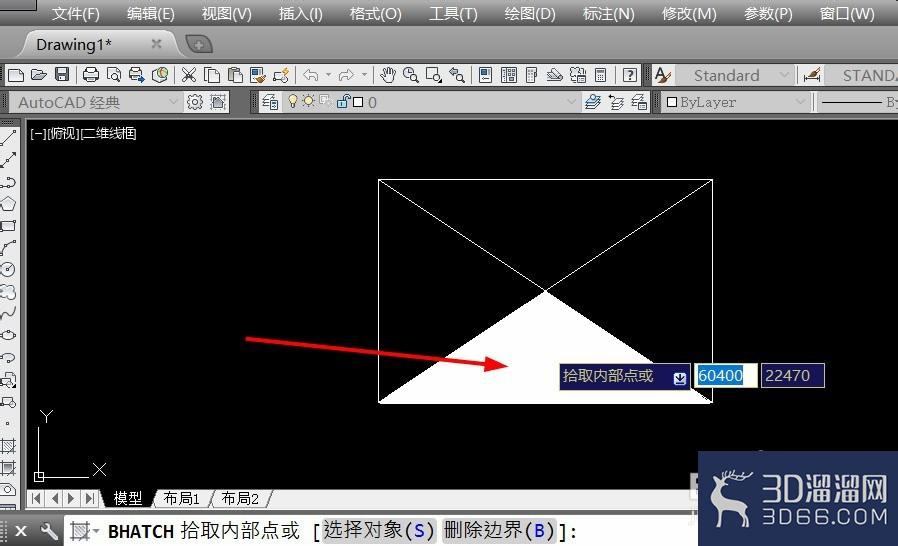Open the ByLayer color dropdown
The height and width of the screenshot is (546, 898).
pyautogui.click(x=799, y=102)
